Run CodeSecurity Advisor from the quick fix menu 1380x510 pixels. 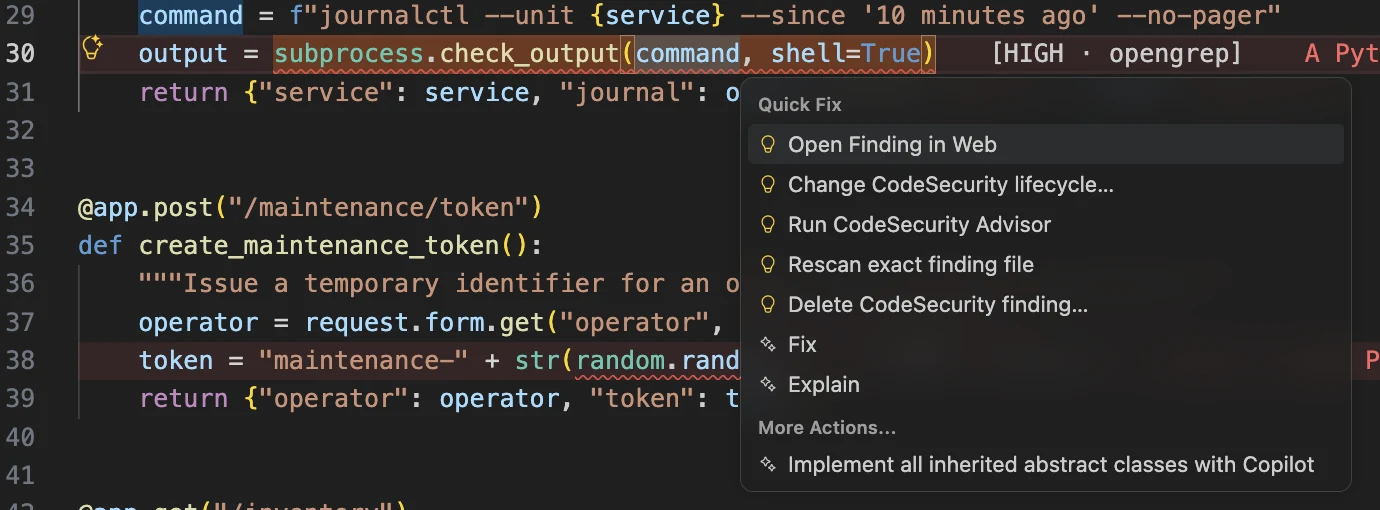coord(1045,224)
